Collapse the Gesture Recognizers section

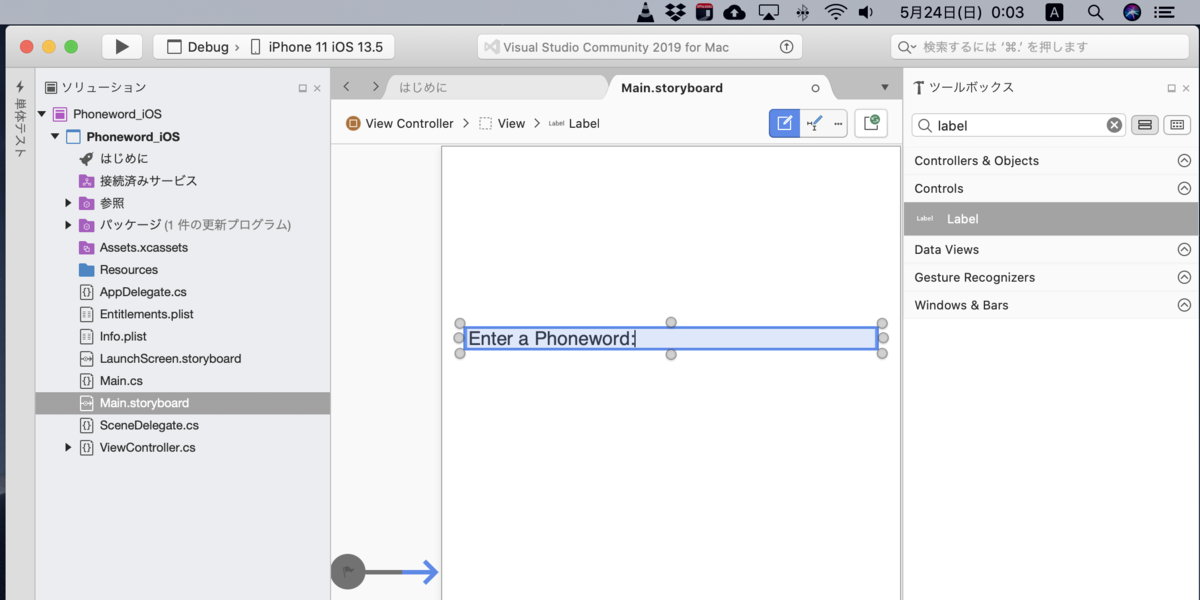pos(1184,277)
